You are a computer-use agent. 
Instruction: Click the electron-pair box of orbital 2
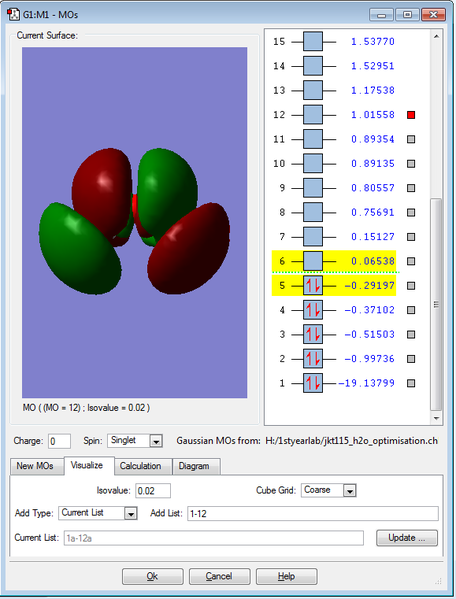[313, 359]
